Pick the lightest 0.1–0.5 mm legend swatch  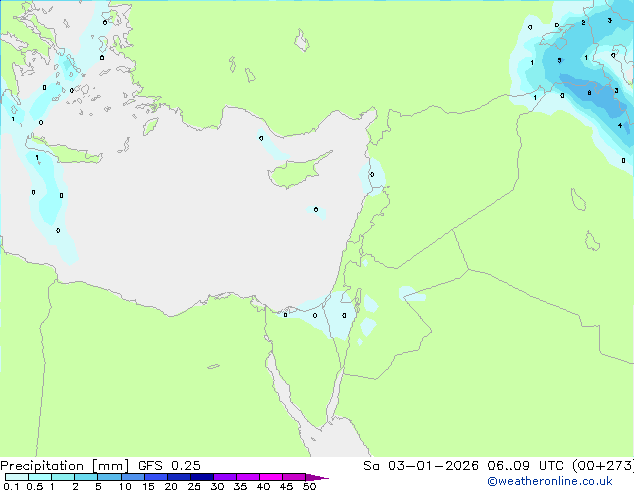[17, 477]
